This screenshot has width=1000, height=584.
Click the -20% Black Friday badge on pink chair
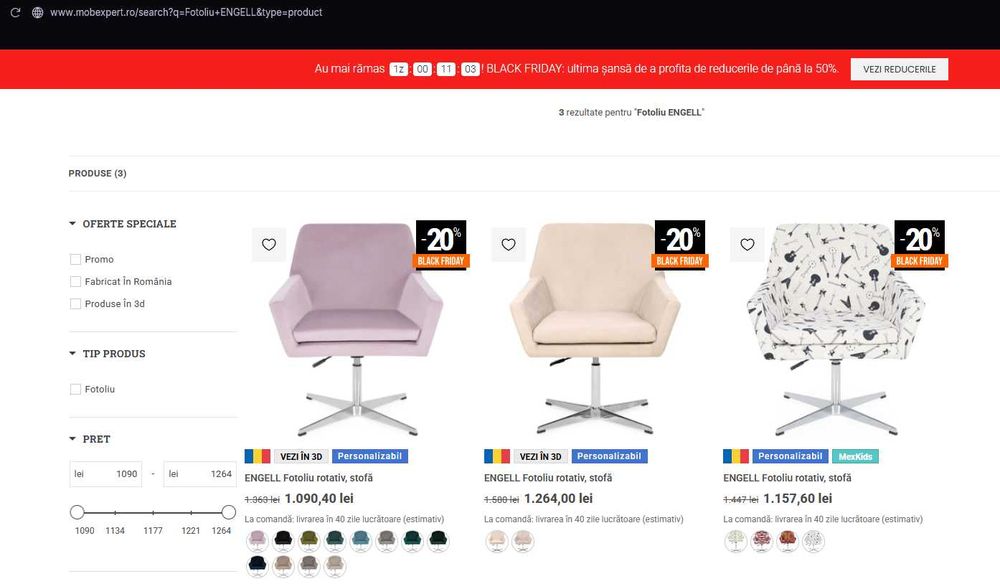(x=443, y=244)
